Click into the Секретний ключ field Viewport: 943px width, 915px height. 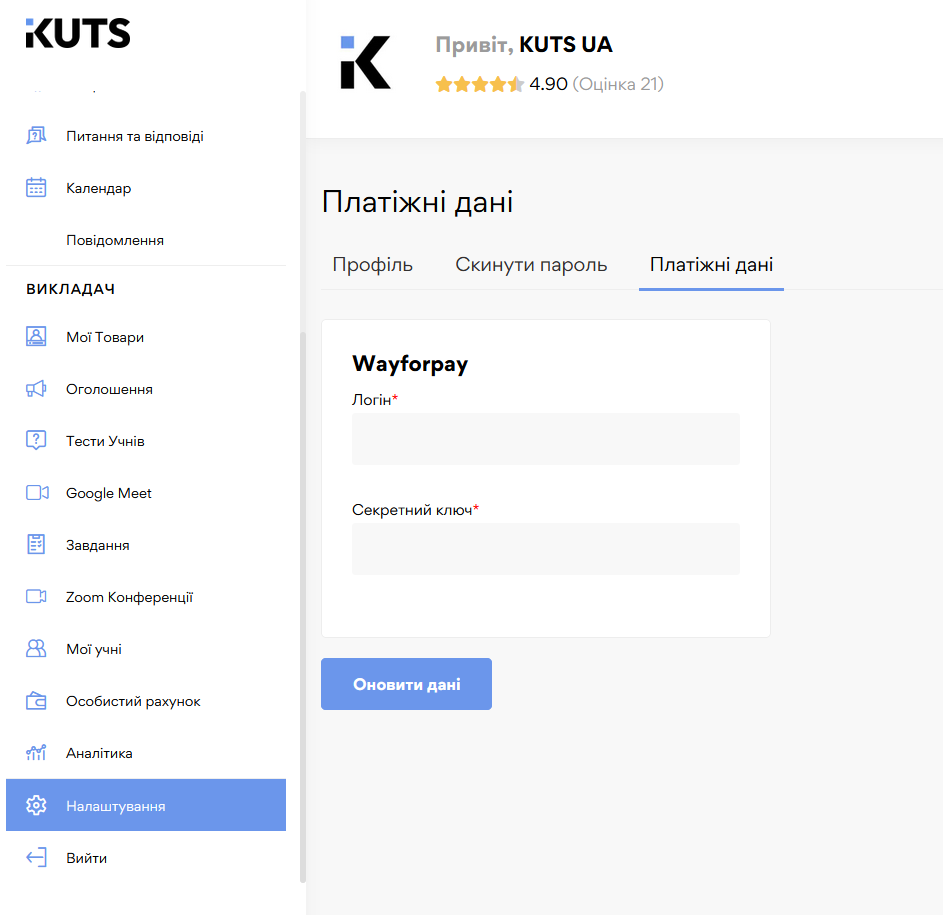tap(545, 549)
